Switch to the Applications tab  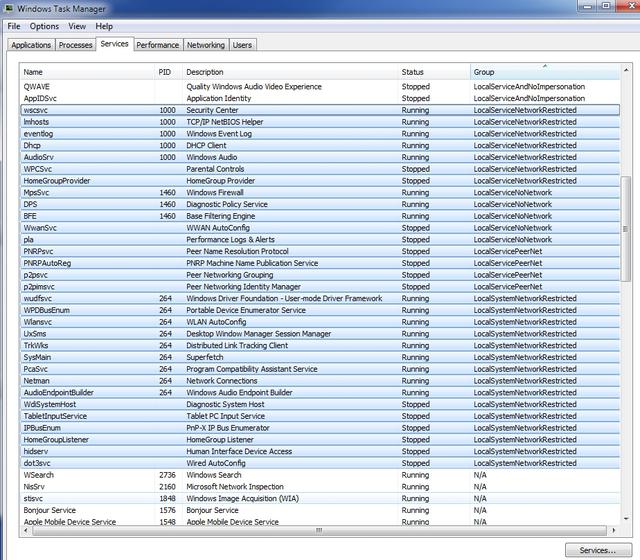pyautogui.click(x=31, y=45)
